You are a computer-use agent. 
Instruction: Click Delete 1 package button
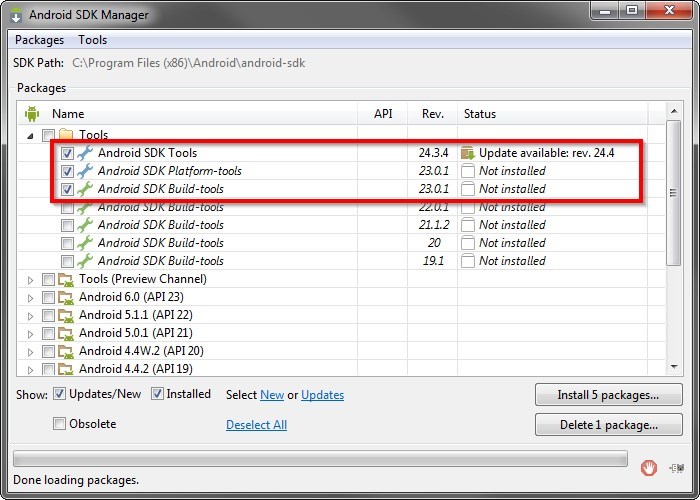(608, 425)
